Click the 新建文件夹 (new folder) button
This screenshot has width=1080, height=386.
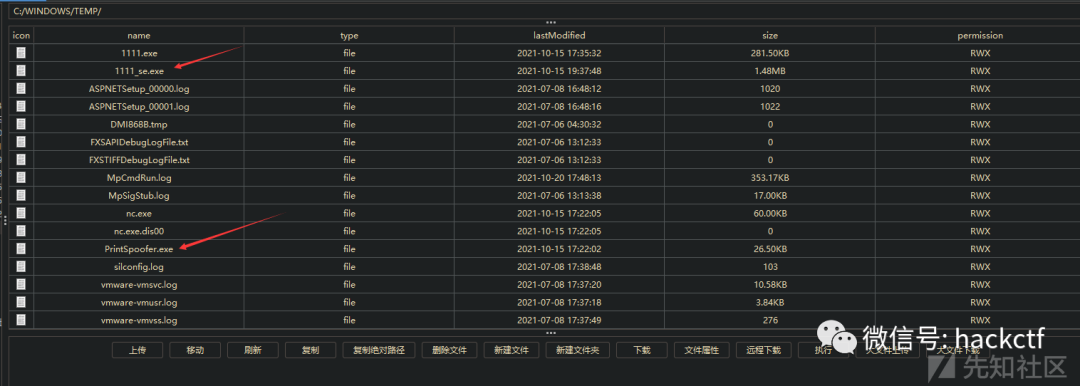click(578, 350)
